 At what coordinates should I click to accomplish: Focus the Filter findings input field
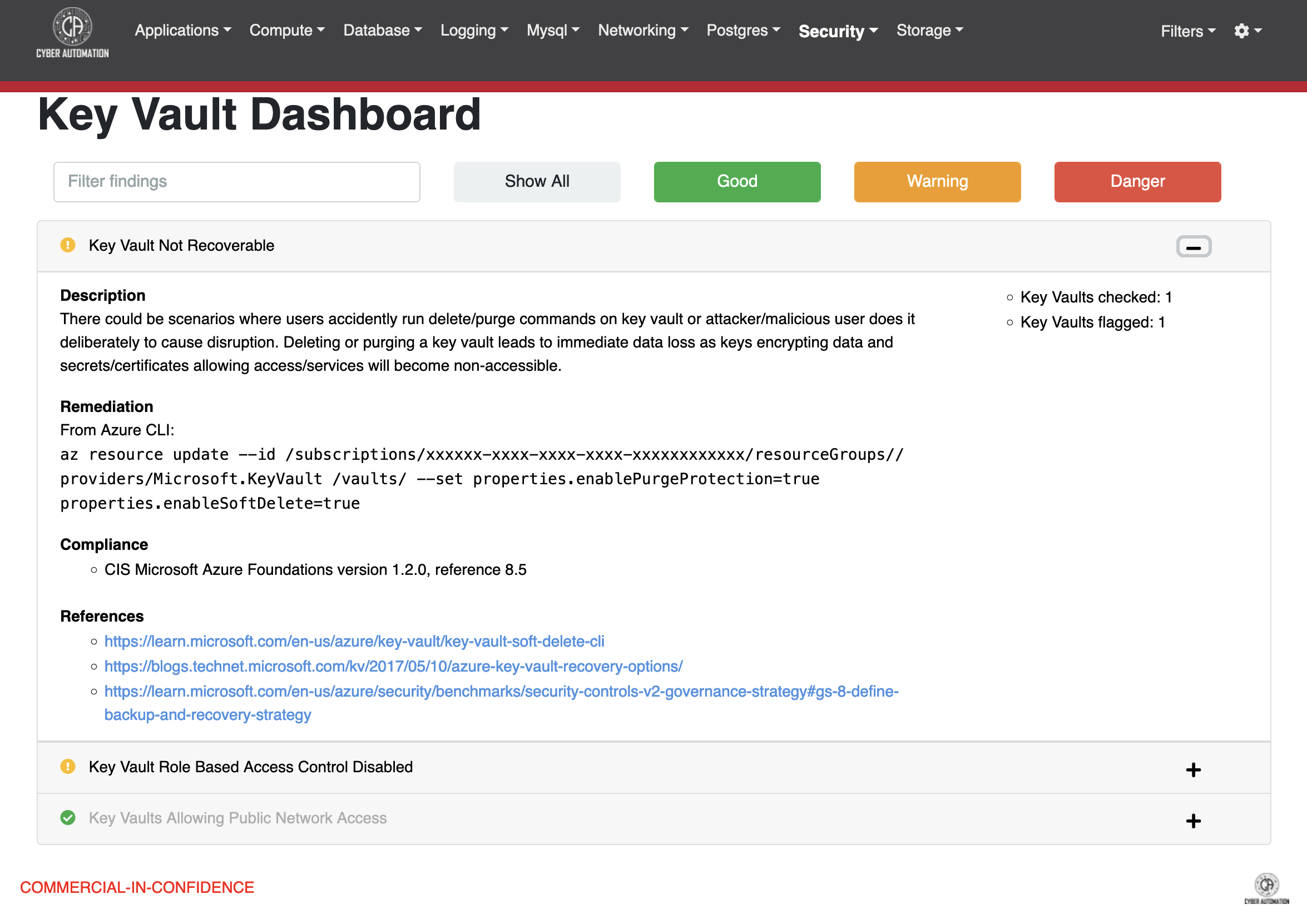point(237,181)
